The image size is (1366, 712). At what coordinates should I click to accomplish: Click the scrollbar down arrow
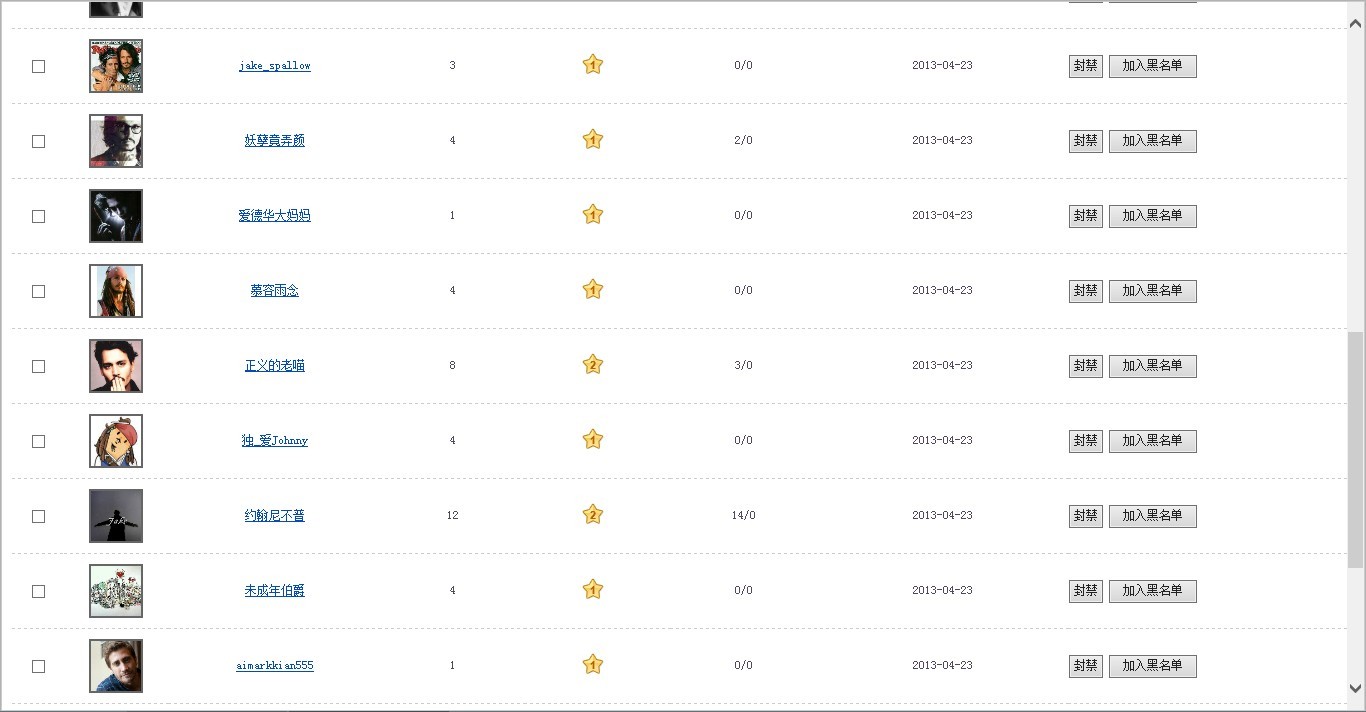tap(1356, 688)
